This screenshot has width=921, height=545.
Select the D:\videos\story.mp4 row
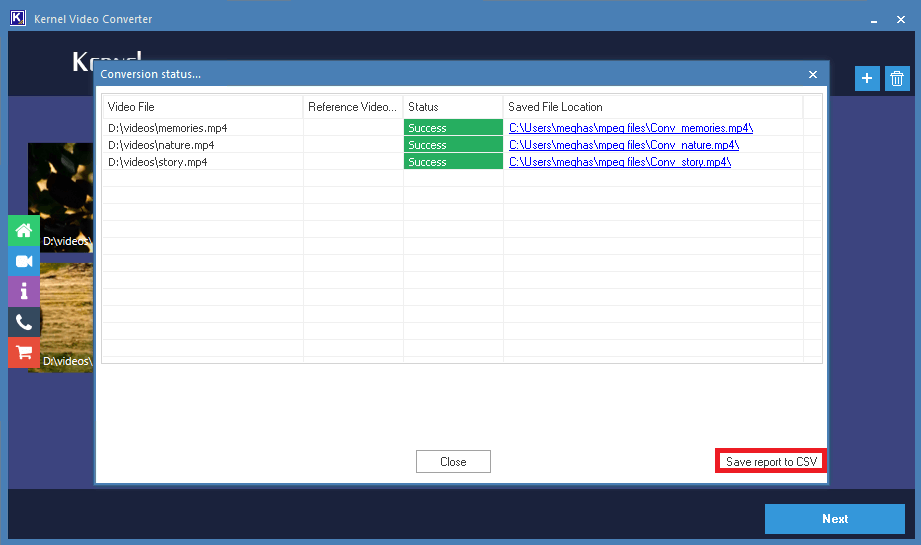pos(461,162)
